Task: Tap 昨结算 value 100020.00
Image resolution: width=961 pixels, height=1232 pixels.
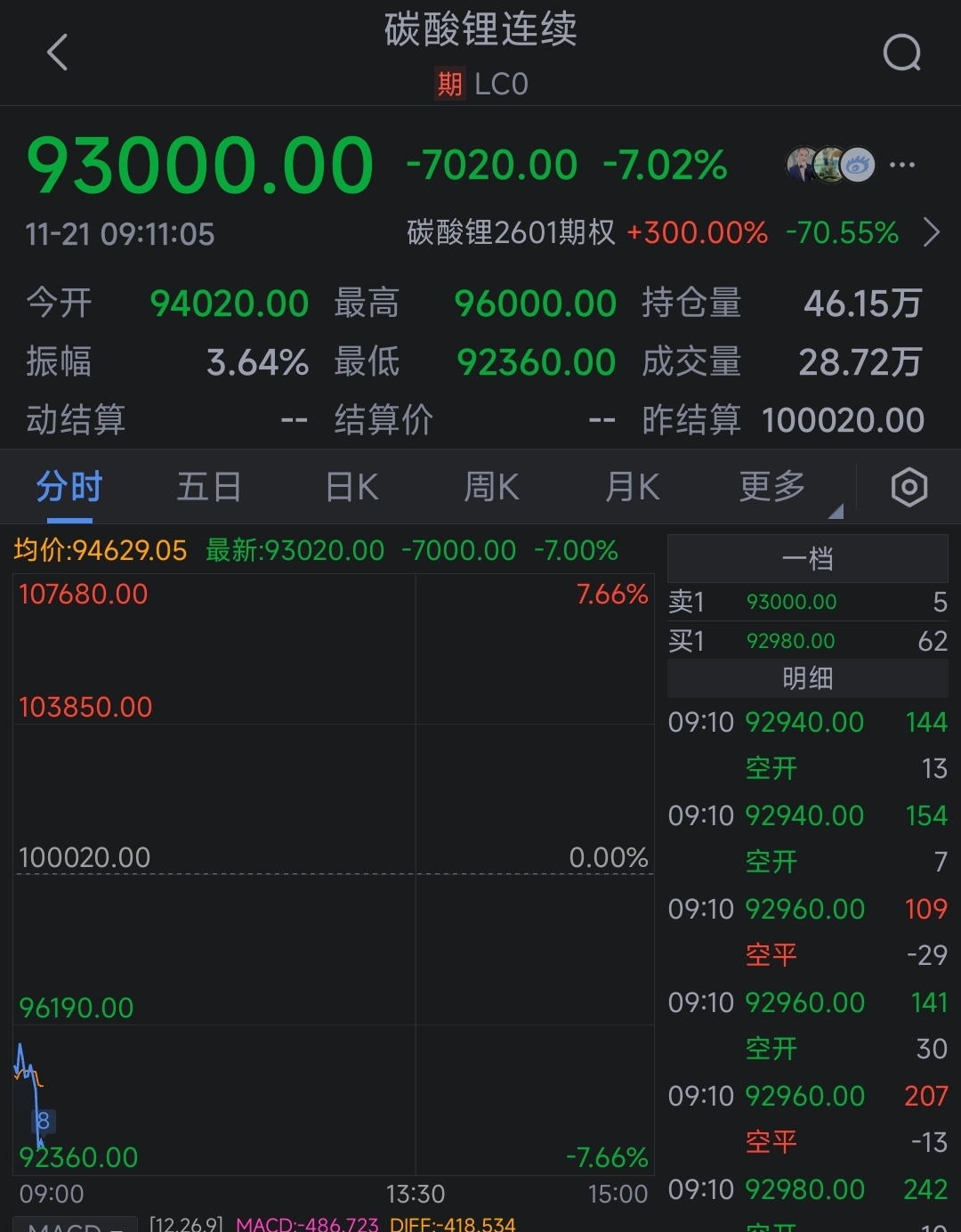Action: point(844,420)
